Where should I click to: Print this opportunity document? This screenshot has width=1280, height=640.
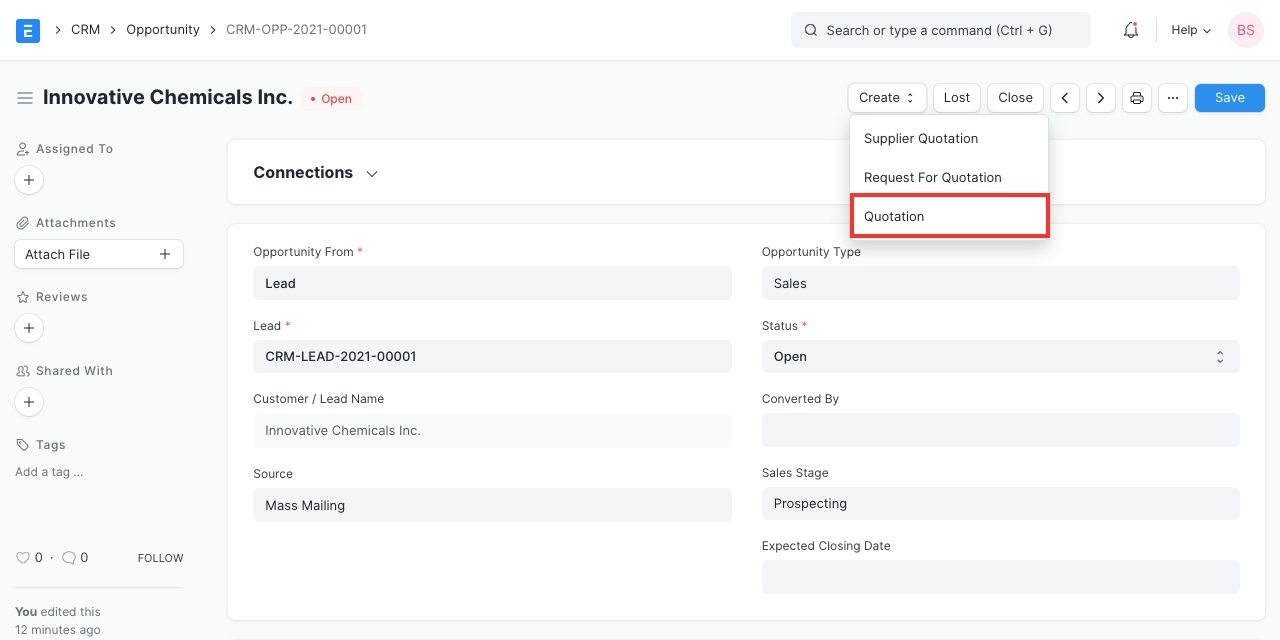click(1136, 98)
